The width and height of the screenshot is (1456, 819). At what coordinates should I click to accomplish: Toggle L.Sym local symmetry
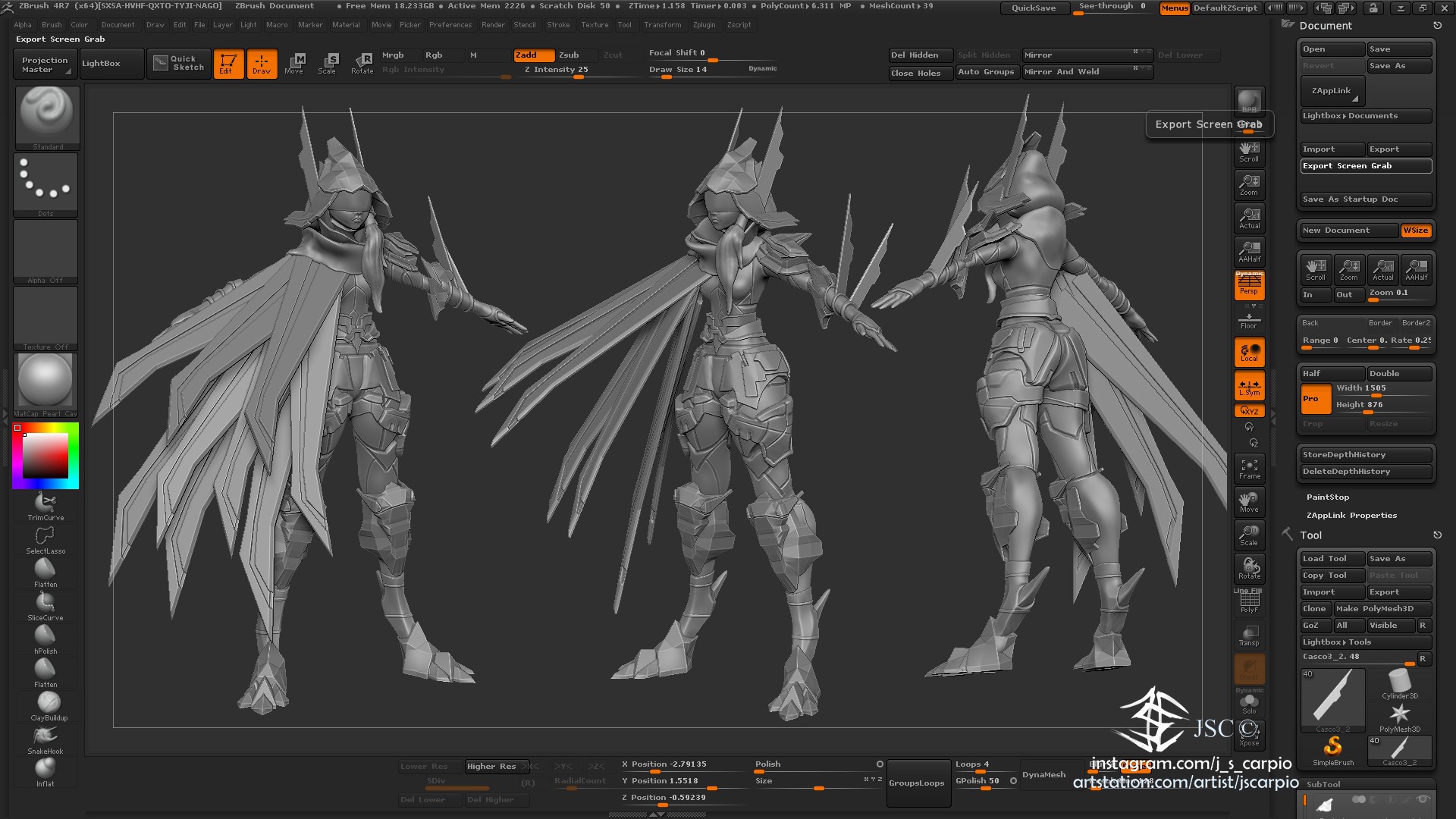pos(1249,386)
